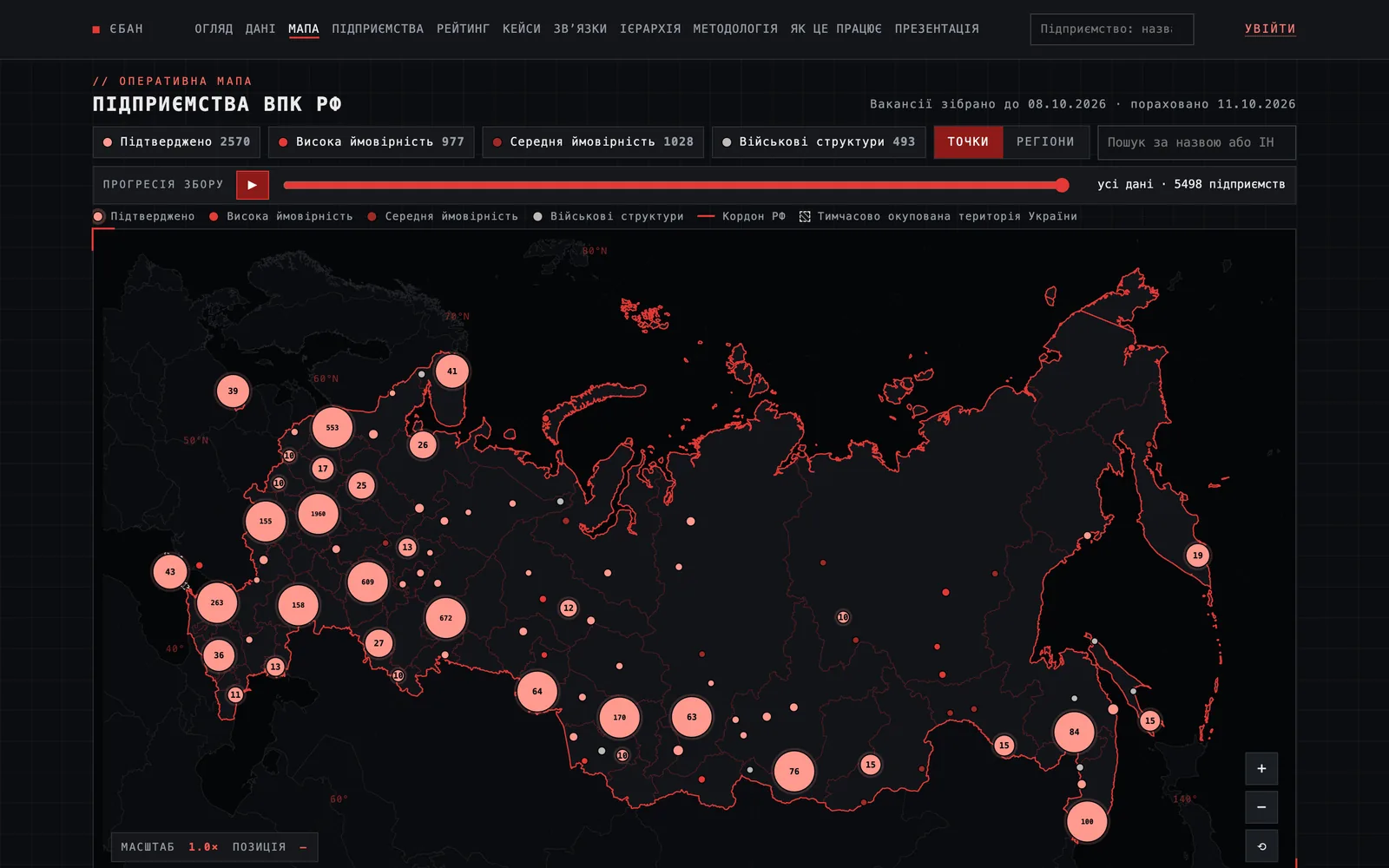
Task: Reset map view with the rotate icon
Action: coord(1261,846)
